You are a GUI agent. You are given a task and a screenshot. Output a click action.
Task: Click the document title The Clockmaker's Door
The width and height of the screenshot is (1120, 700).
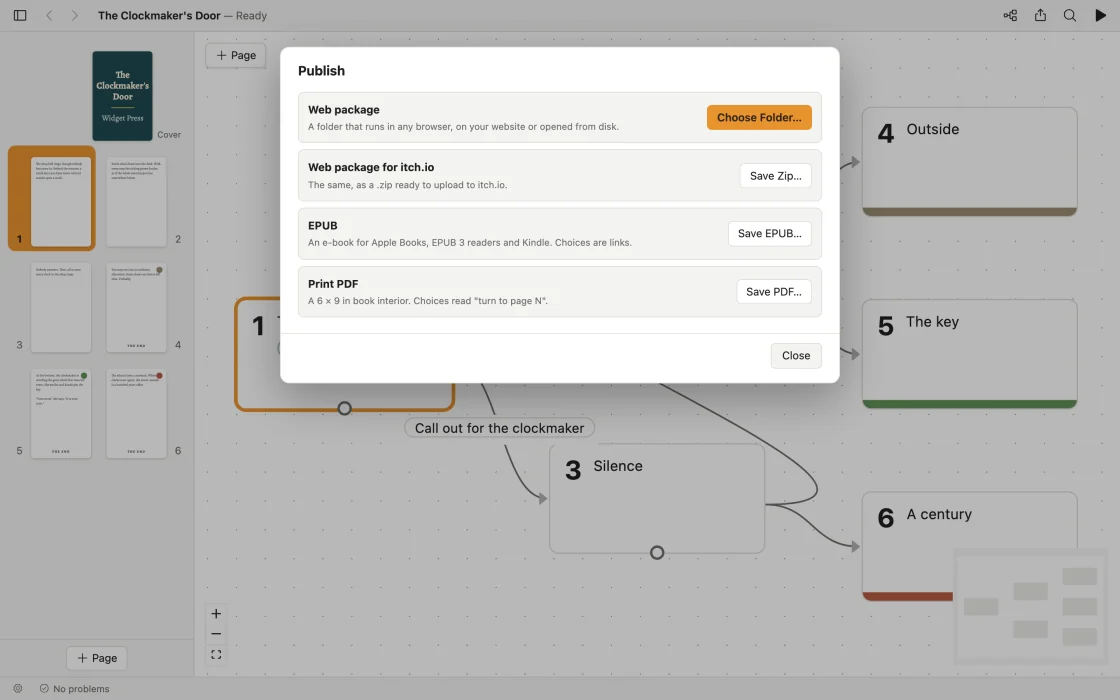tap(159, 15)
